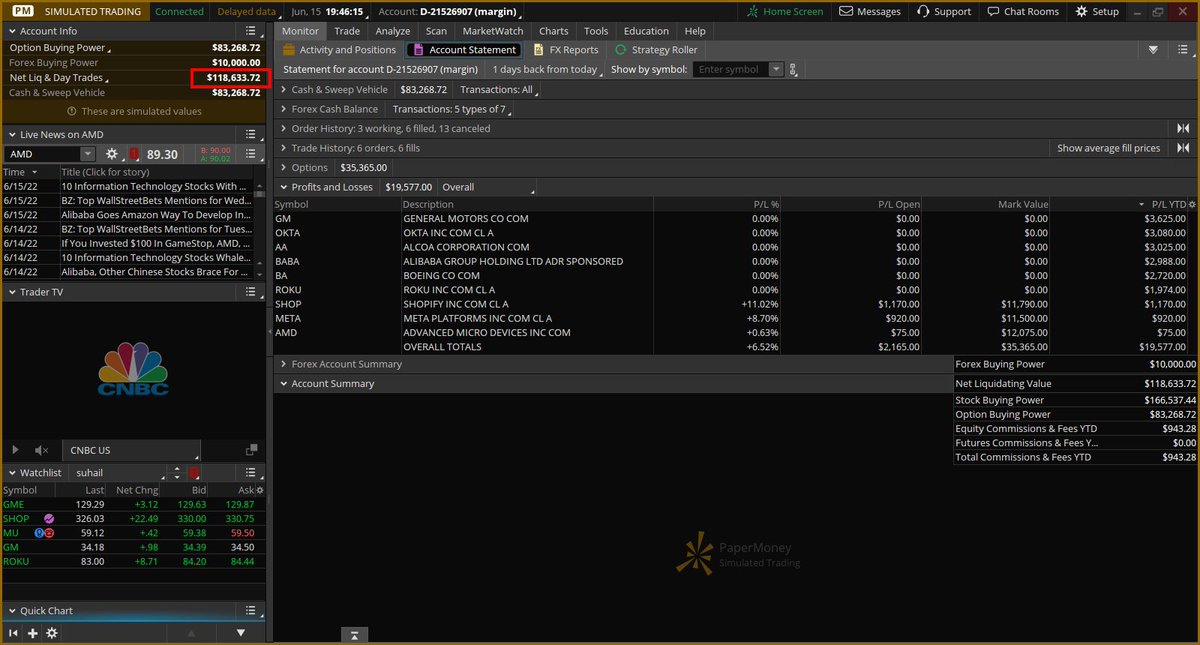Click red clipboard link icon beside AMD price
Screen dimensions: 1200x645
pyautogui.click(x=133, y=154)
